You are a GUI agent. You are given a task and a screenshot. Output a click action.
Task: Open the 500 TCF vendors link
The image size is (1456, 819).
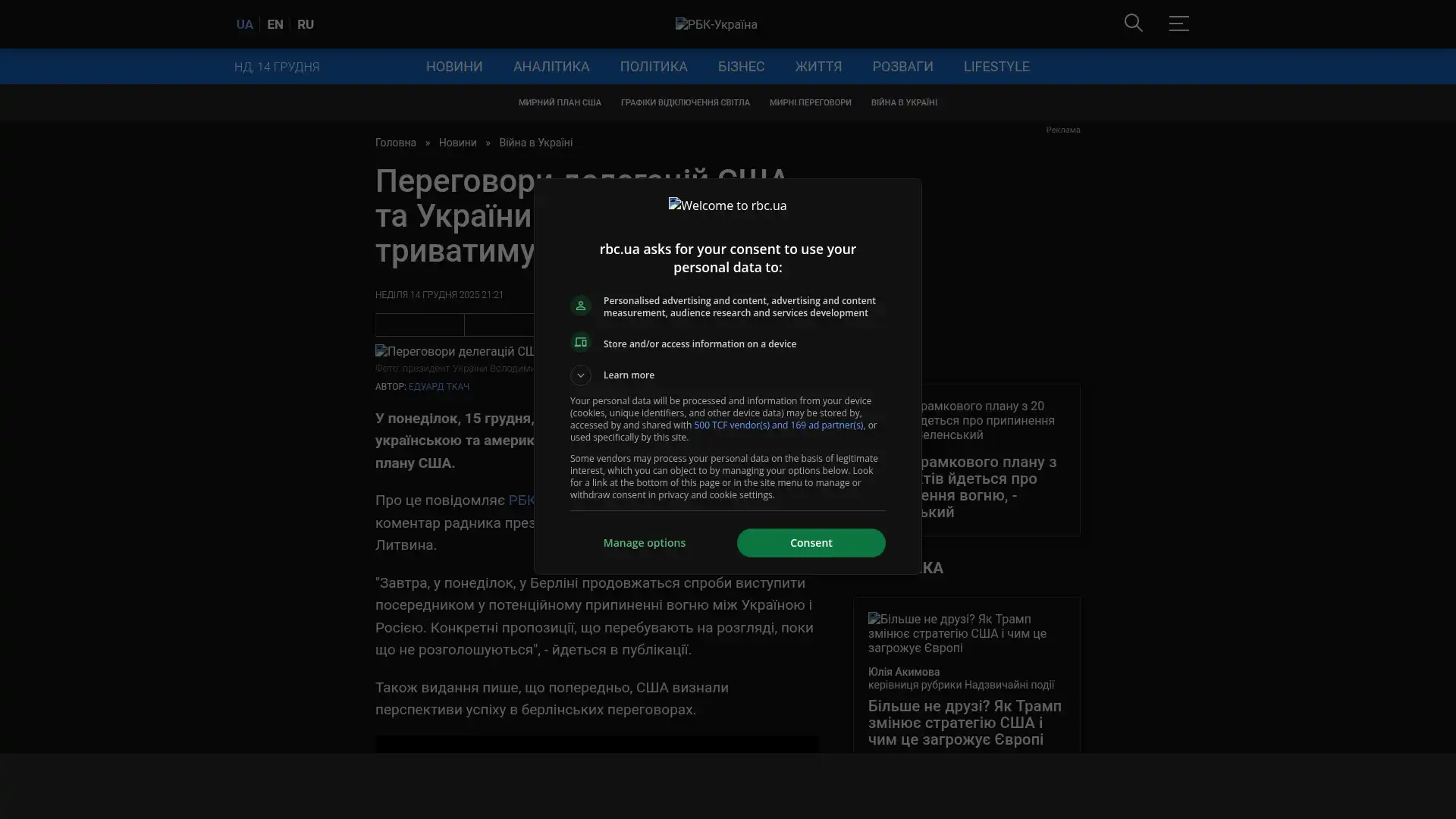[778, 425]
